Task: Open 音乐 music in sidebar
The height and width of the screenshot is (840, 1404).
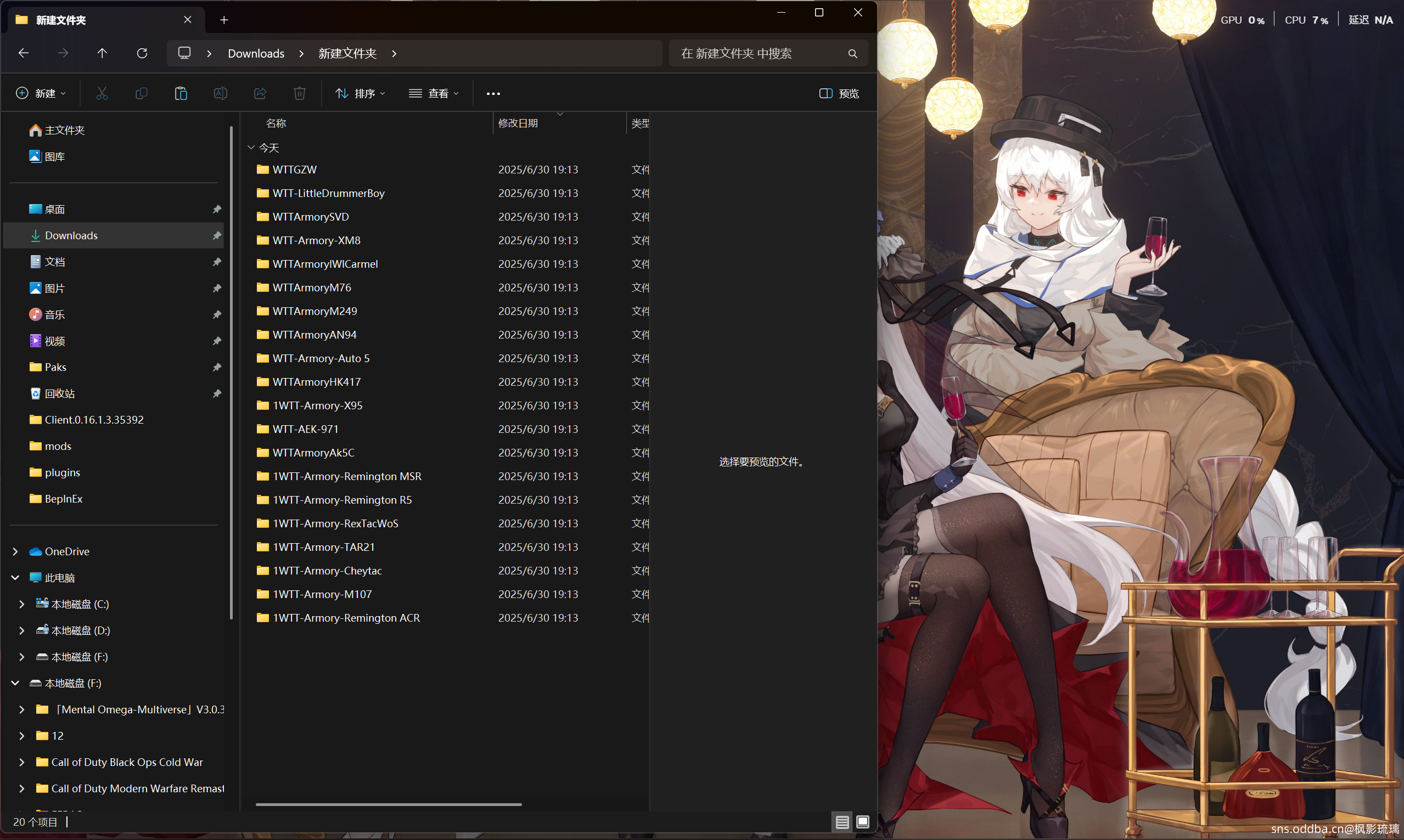Action: pyautogui.click(x=47, y=315)
